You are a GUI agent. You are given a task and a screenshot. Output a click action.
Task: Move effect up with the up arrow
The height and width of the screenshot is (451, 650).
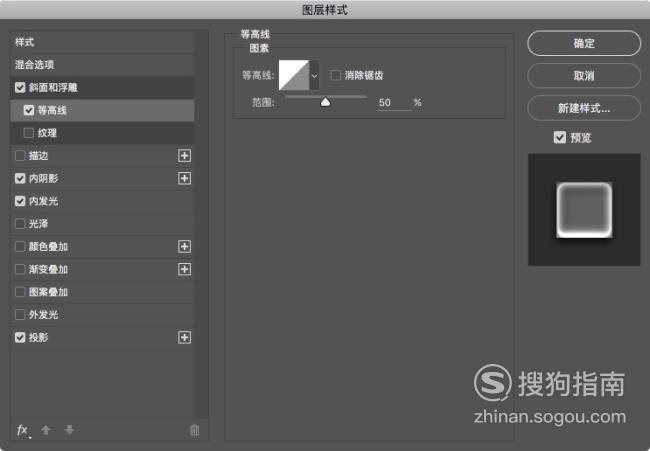[x=46, y=430]
